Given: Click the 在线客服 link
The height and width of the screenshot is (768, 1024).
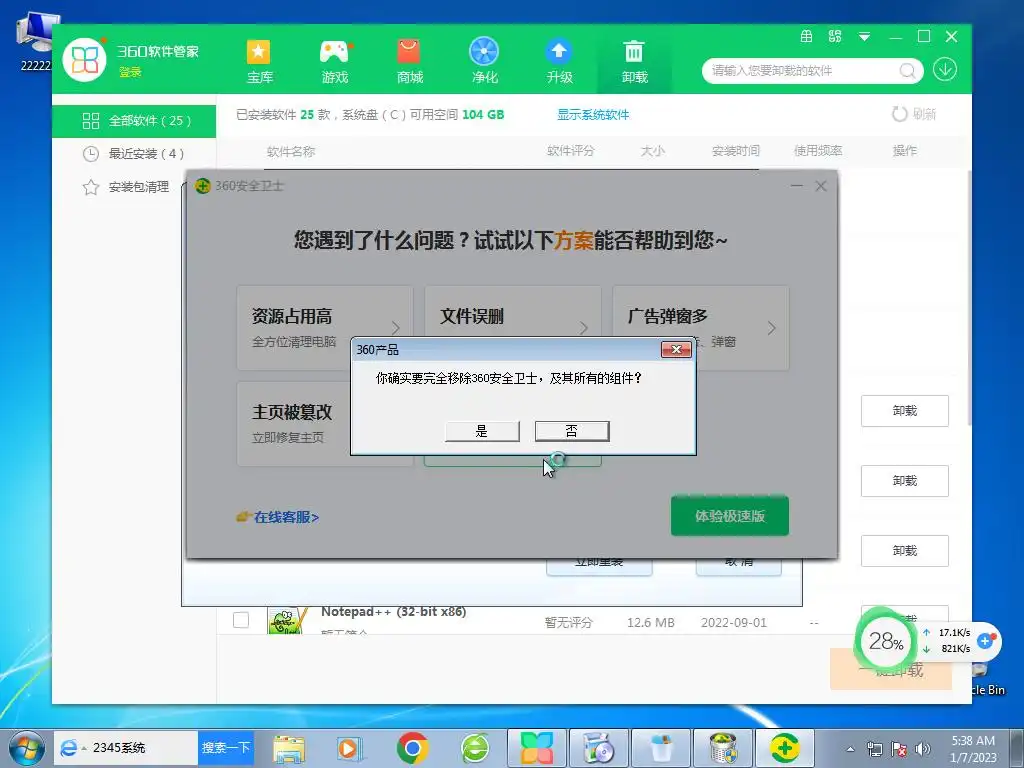Looking at the screenshot, I should click(x=278, y=517).
